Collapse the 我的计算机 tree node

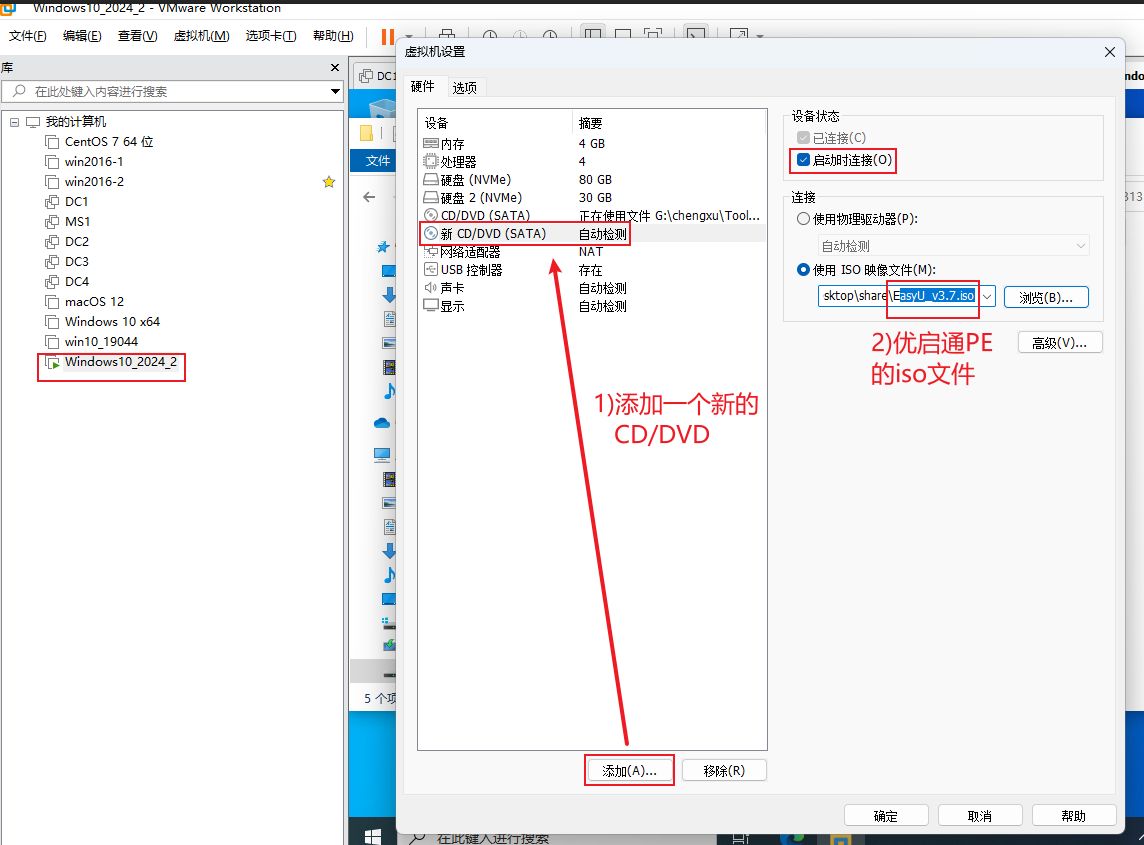tap(14, 122)
